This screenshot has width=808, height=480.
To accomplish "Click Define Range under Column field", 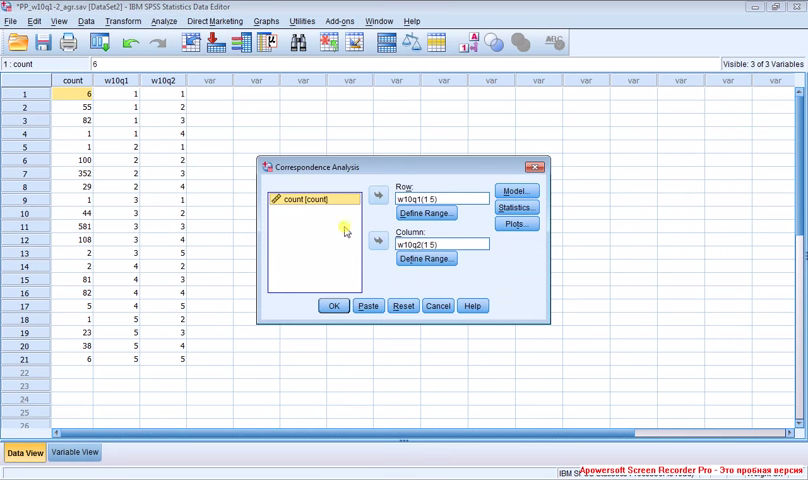I will pos(427,258).
